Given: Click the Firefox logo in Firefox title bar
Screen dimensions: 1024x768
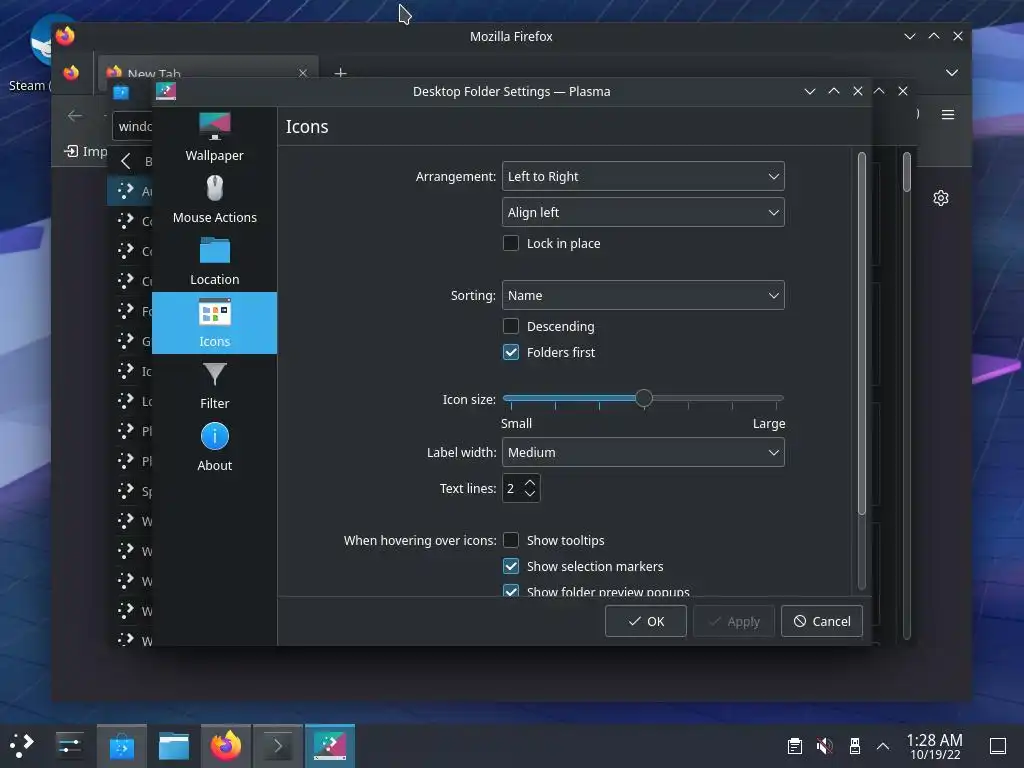Looking at the screenshot, I should click(65, 35).
